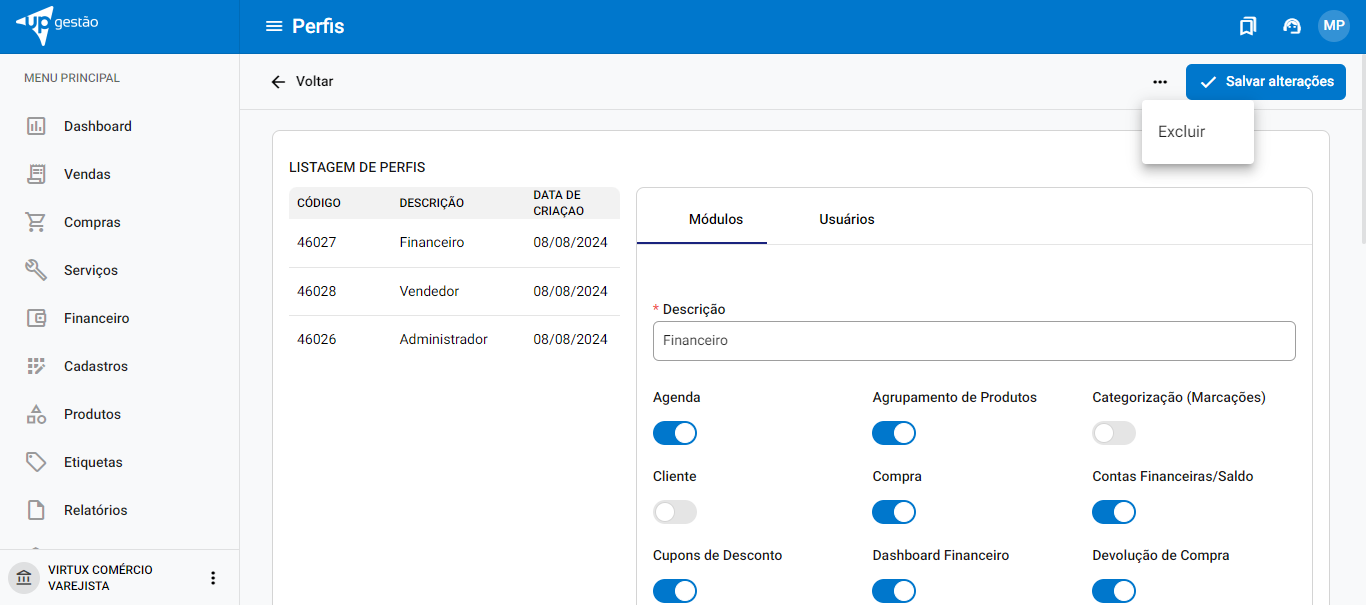Click Salvar alterações button

(1265, 82)
